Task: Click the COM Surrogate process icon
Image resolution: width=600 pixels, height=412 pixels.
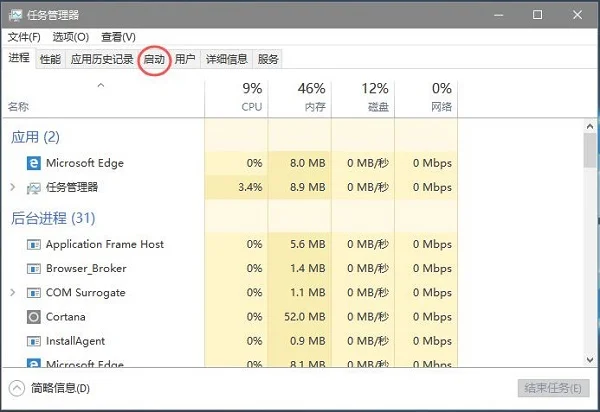Action: [x=34, y=293]
